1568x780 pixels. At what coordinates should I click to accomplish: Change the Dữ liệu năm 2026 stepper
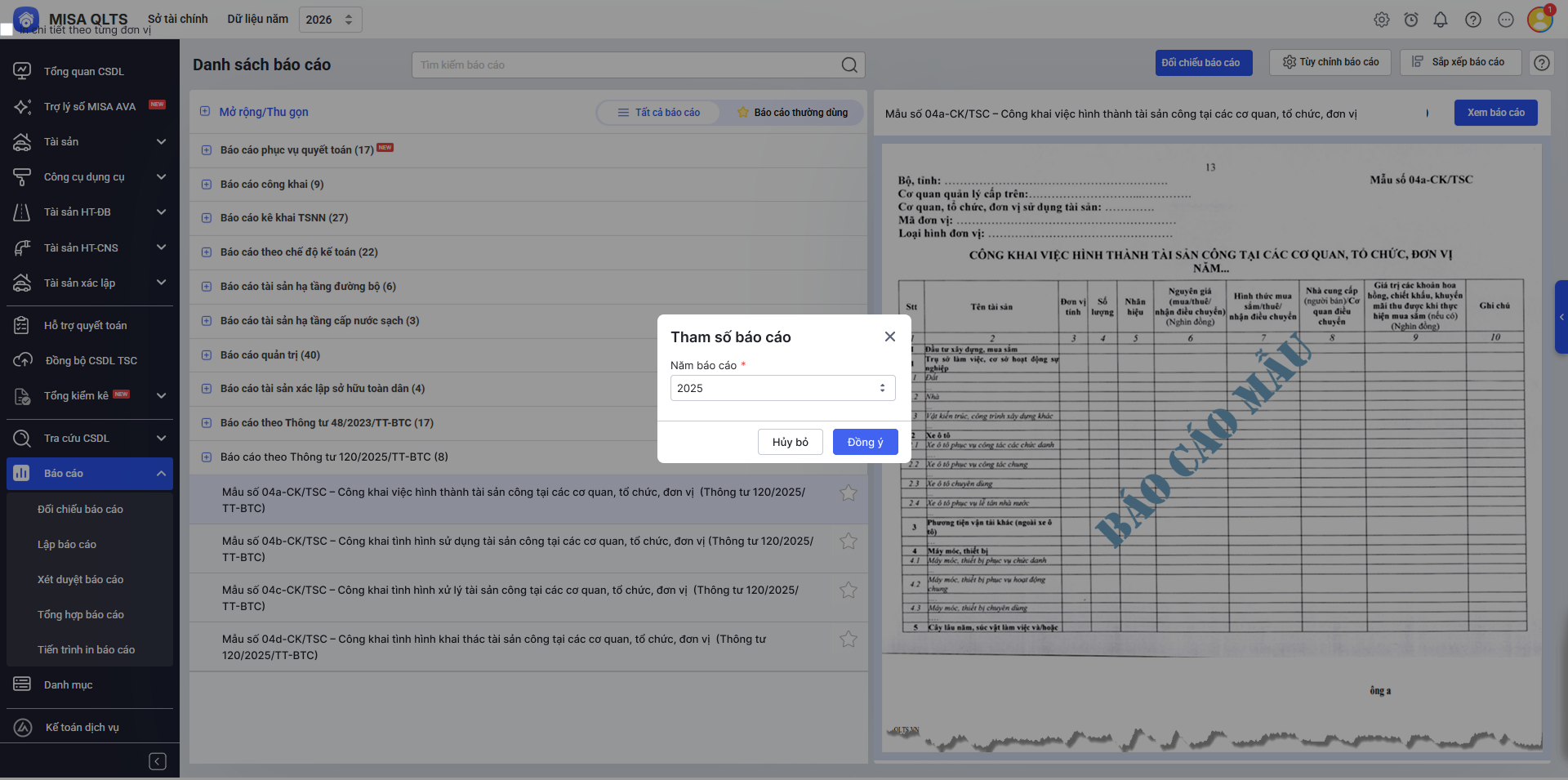(x=349, y=20)
